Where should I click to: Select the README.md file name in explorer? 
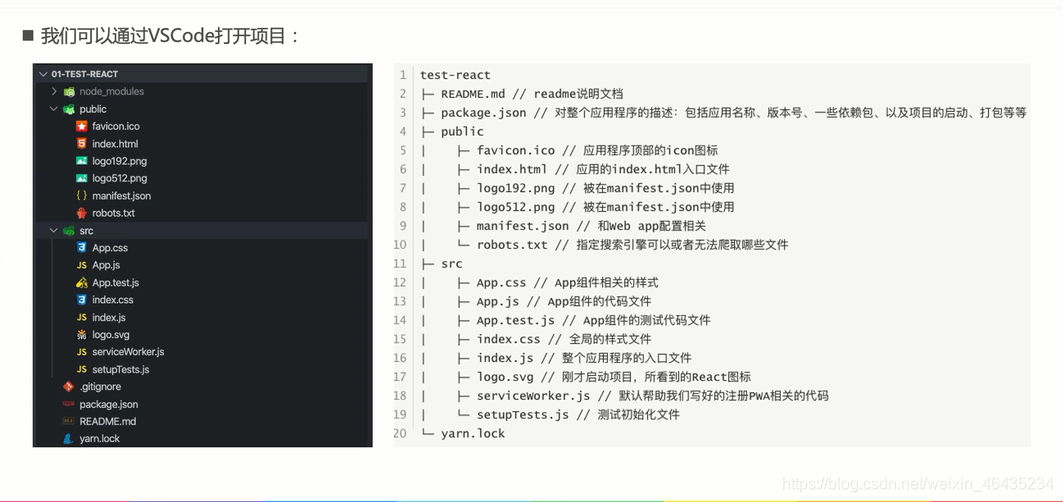click(x=108, y=421)
